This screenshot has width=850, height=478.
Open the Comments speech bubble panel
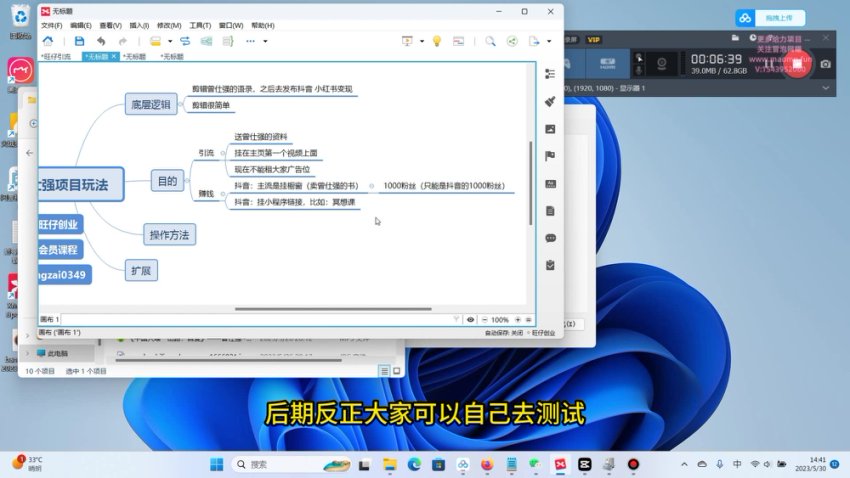[550, 238]
